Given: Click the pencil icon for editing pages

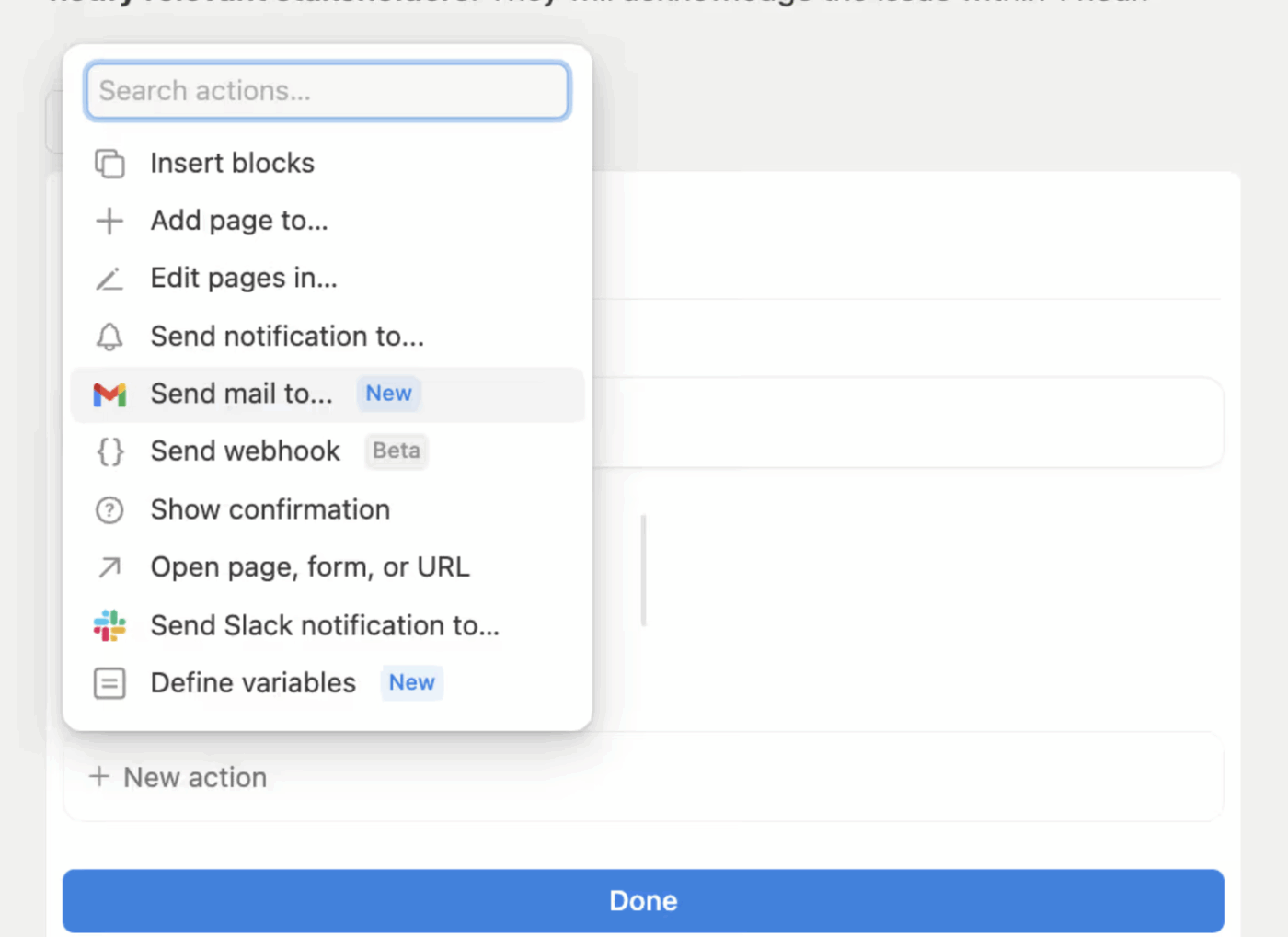Looking at the screenshot, I should [x=109, y=279].
